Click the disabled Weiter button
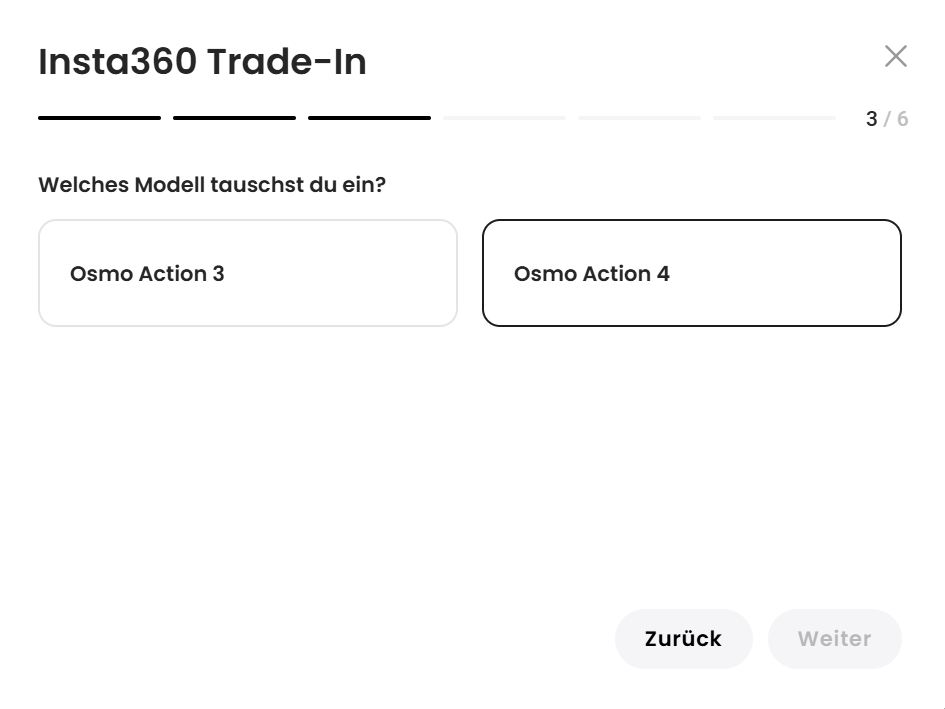The height and width of the screenshot is (709, 945). (x=834, y=639)
